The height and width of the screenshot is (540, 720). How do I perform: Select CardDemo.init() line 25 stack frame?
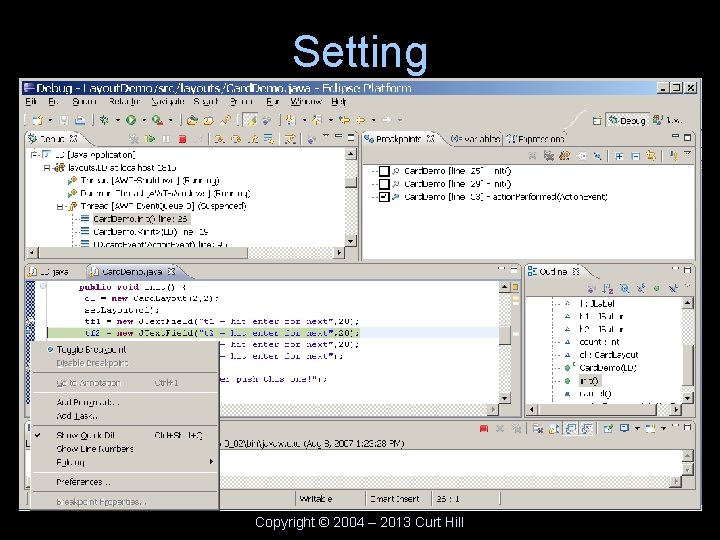[x=141, y=219]
